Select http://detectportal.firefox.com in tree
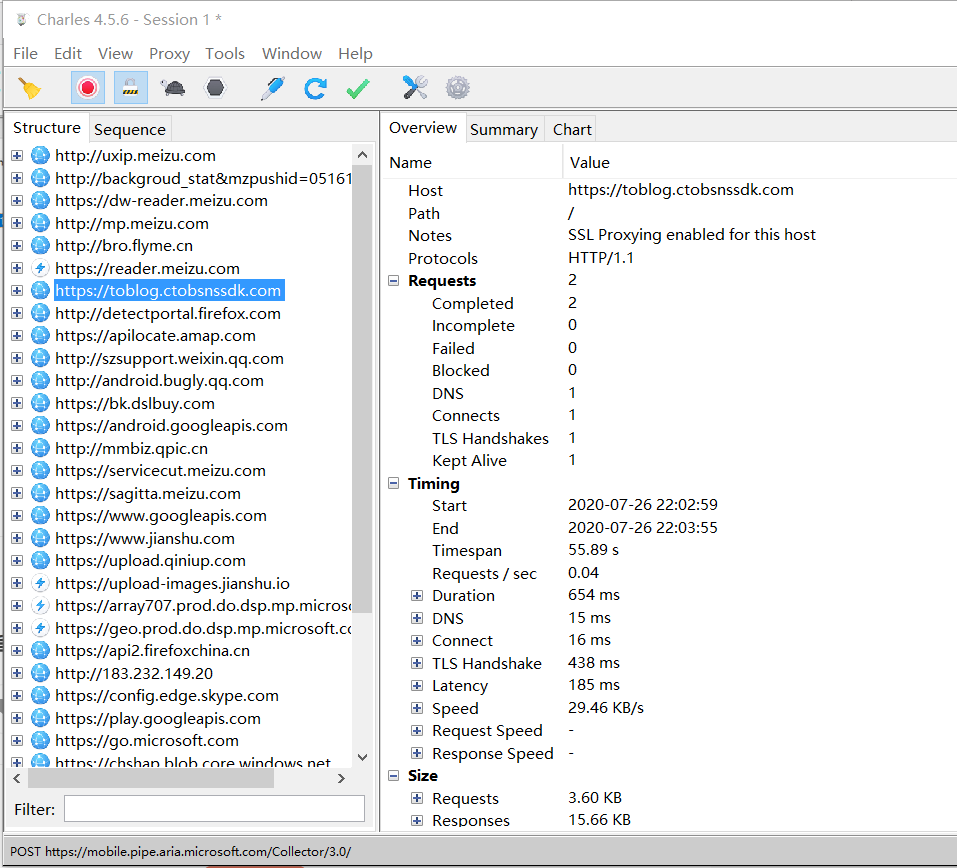The image size is (957, 868). [168, 313]
